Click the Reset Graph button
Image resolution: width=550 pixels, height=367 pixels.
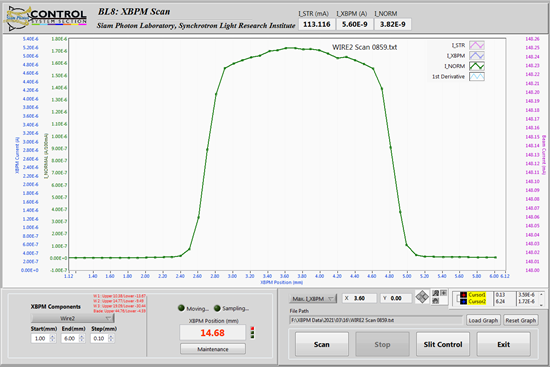click(x=521, y=320)
